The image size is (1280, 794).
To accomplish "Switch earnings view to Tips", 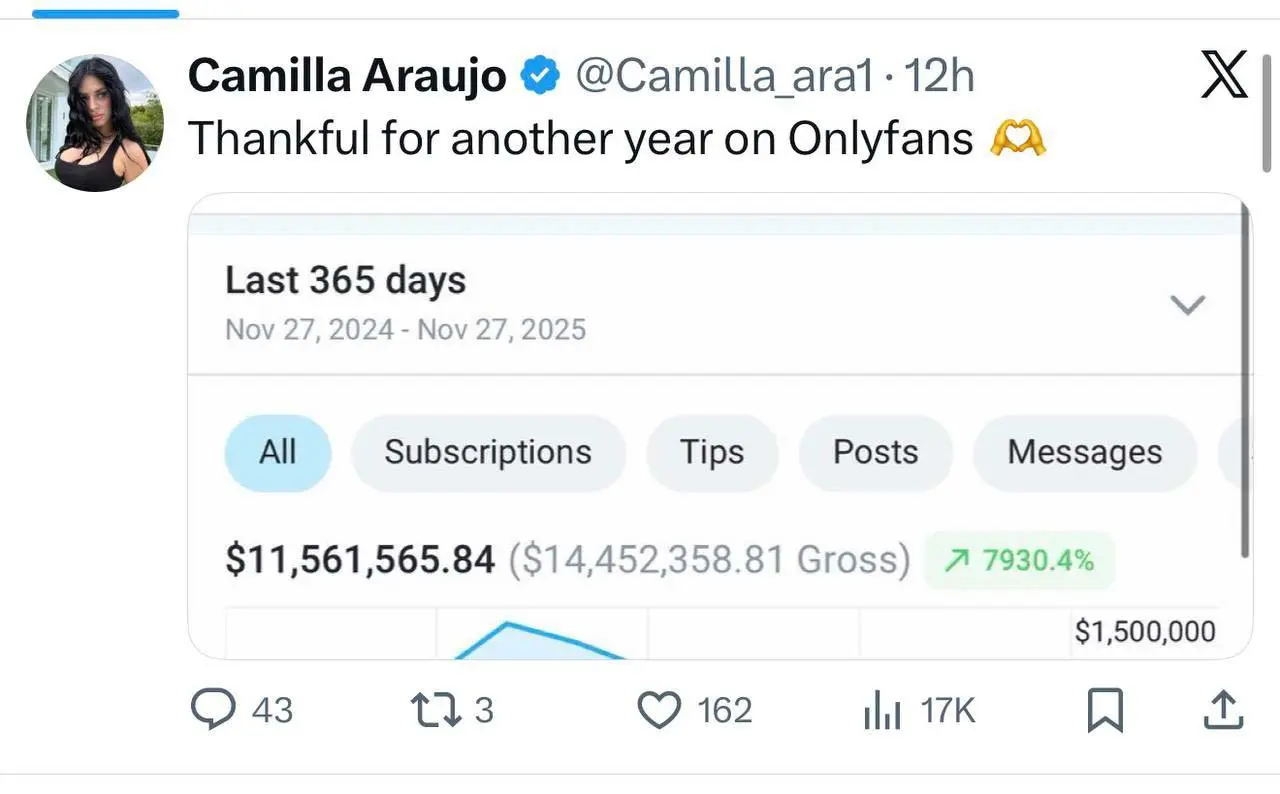I will point(712,452).
